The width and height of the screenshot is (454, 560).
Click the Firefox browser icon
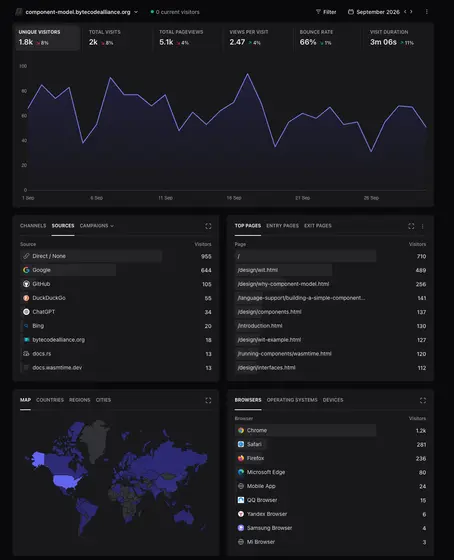[241, 458]
